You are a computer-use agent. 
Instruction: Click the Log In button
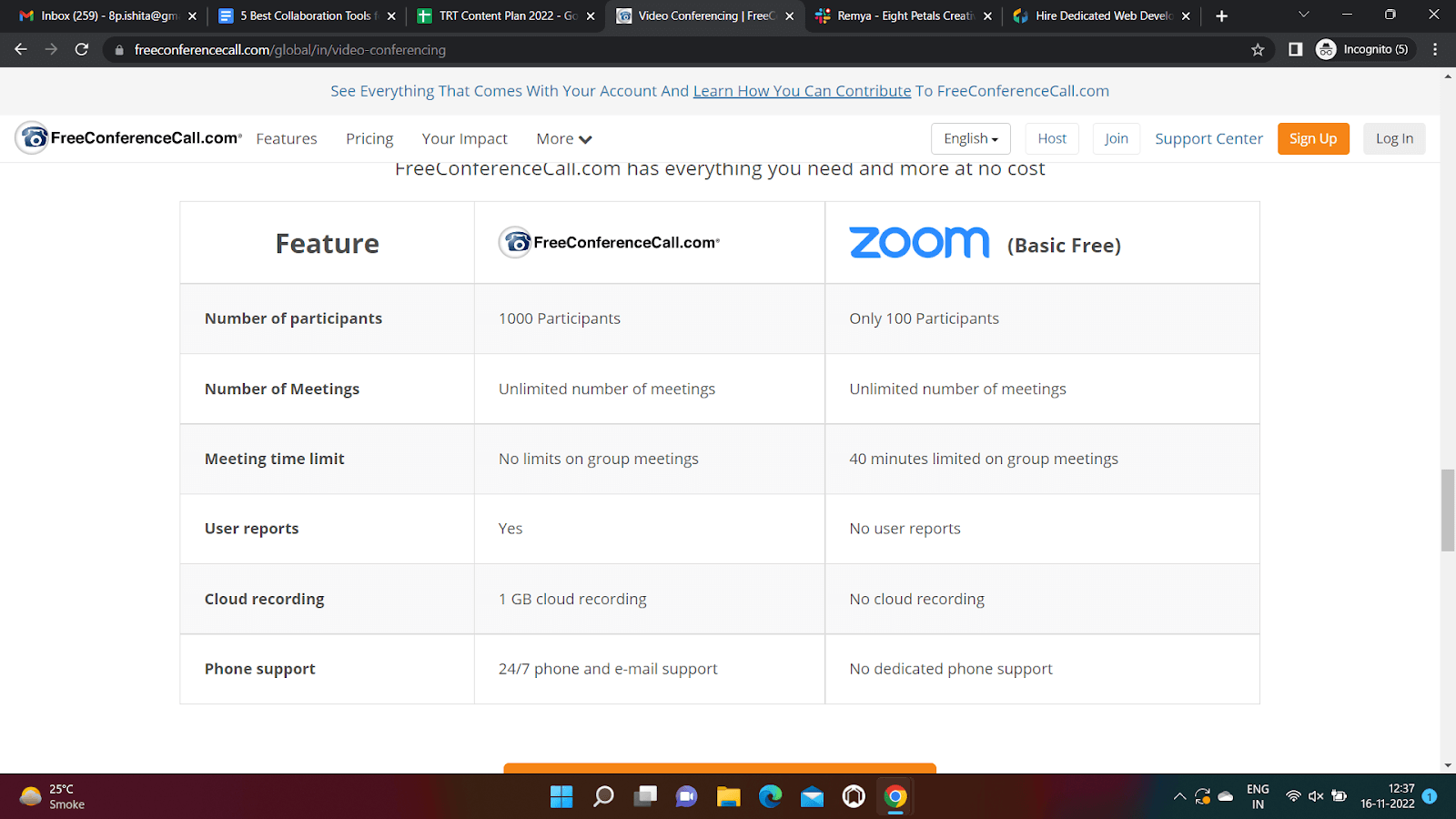pyautogui.click(x=1394, y=138)
